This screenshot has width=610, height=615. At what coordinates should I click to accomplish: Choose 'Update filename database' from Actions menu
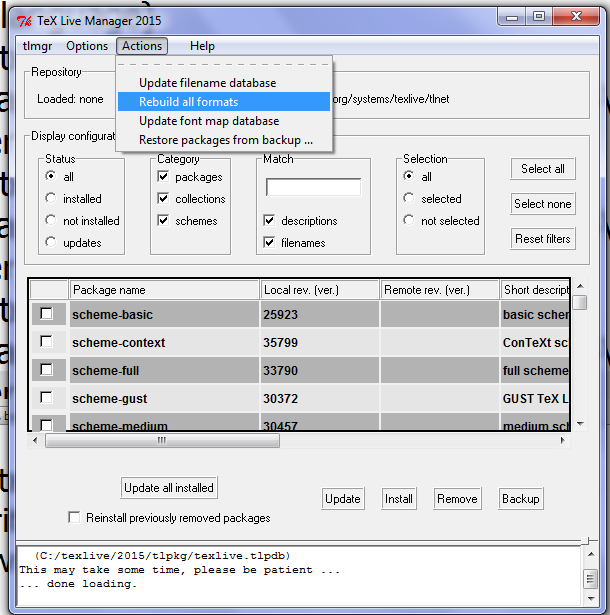pos(207,83)
